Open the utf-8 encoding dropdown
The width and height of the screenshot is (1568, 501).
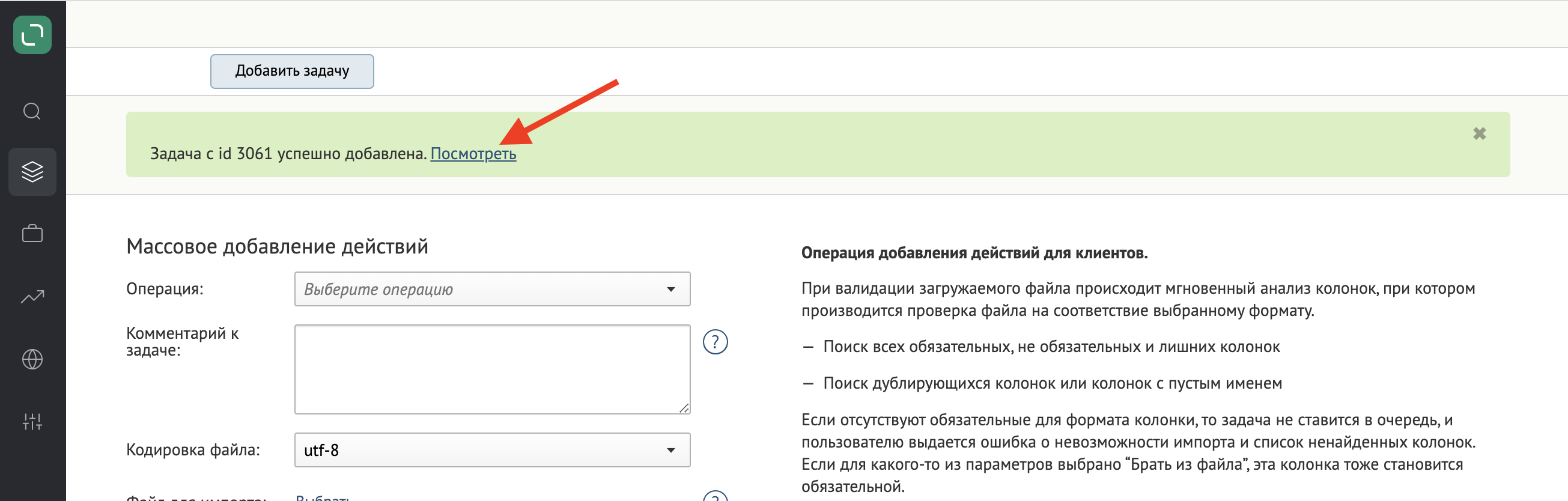click(492, 450)
